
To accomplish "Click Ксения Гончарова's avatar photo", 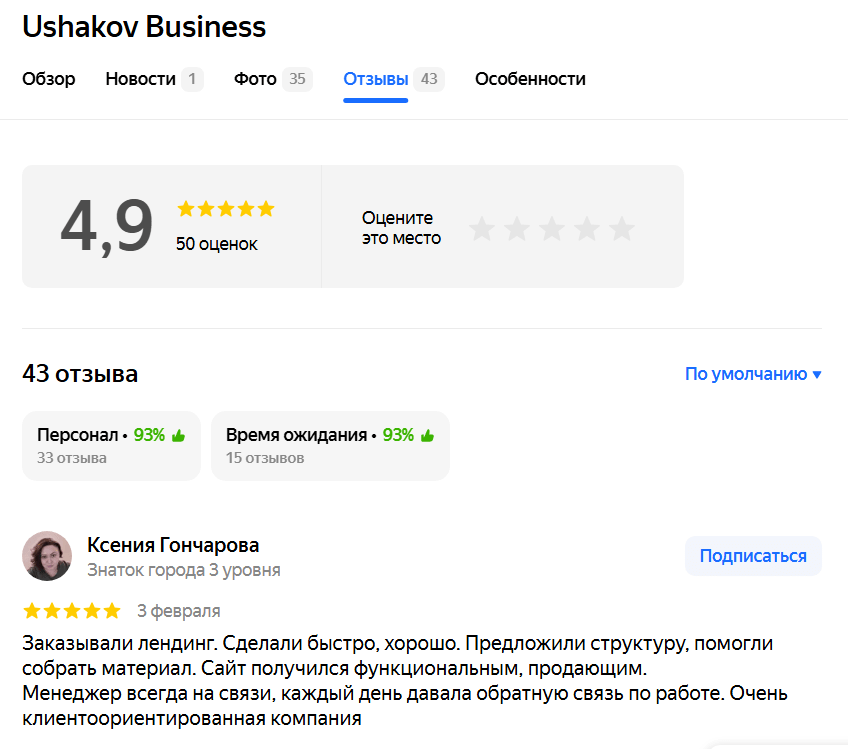I will (x=47, y=556).
